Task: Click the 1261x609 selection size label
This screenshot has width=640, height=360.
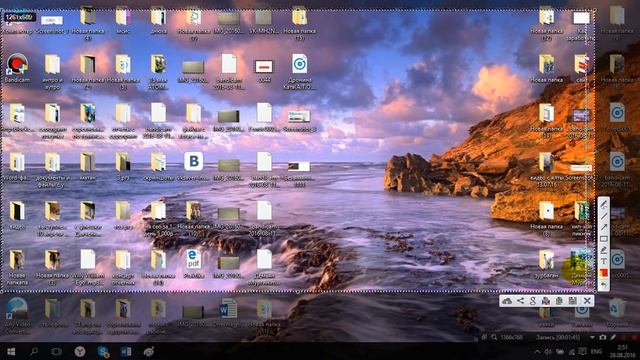Action: click(x=20, y=18)
